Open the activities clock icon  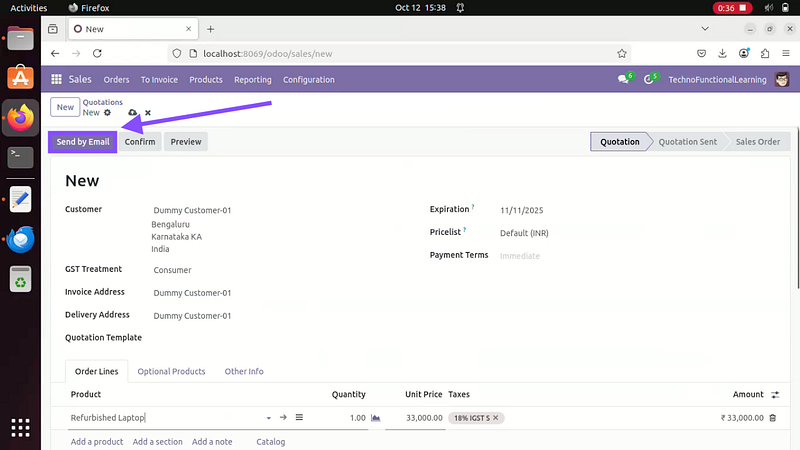coord(650,80)
